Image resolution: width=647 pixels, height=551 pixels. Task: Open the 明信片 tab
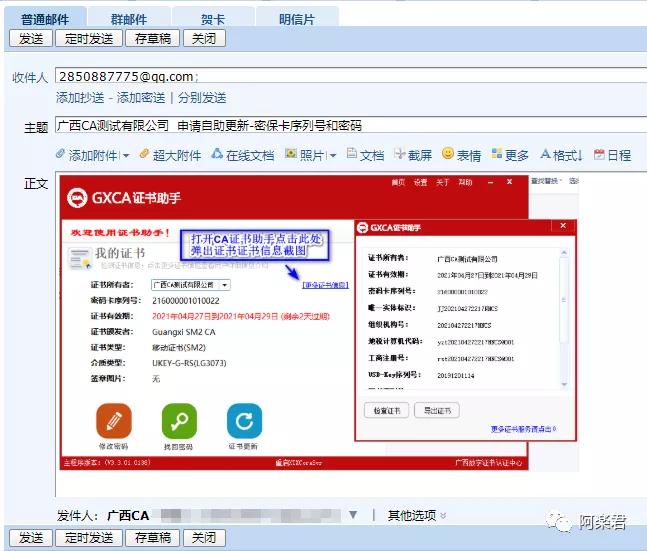[x=297, y=19]
